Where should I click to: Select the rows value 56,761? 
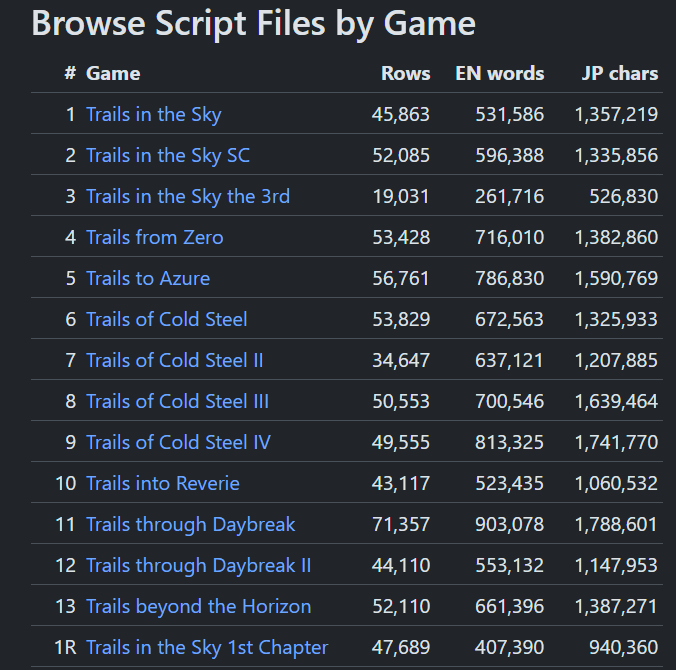(401, 279)
